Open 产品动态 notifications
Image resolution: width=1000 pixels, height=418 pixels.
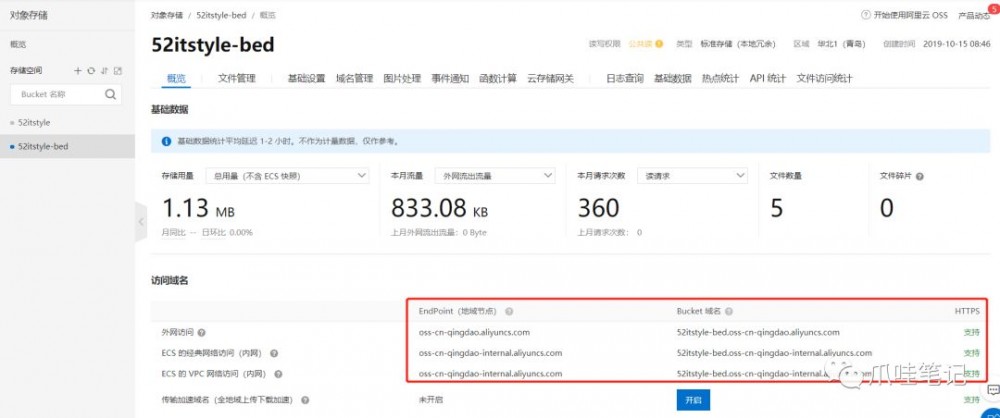(x=974, y=15)
